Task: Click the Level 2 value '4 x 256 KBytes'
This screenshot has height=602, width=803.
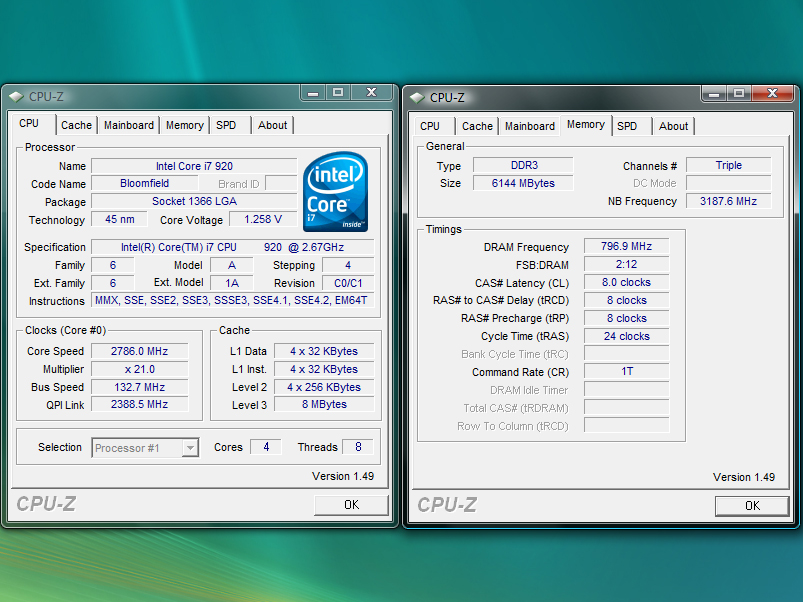Action: tap(324, 387)
